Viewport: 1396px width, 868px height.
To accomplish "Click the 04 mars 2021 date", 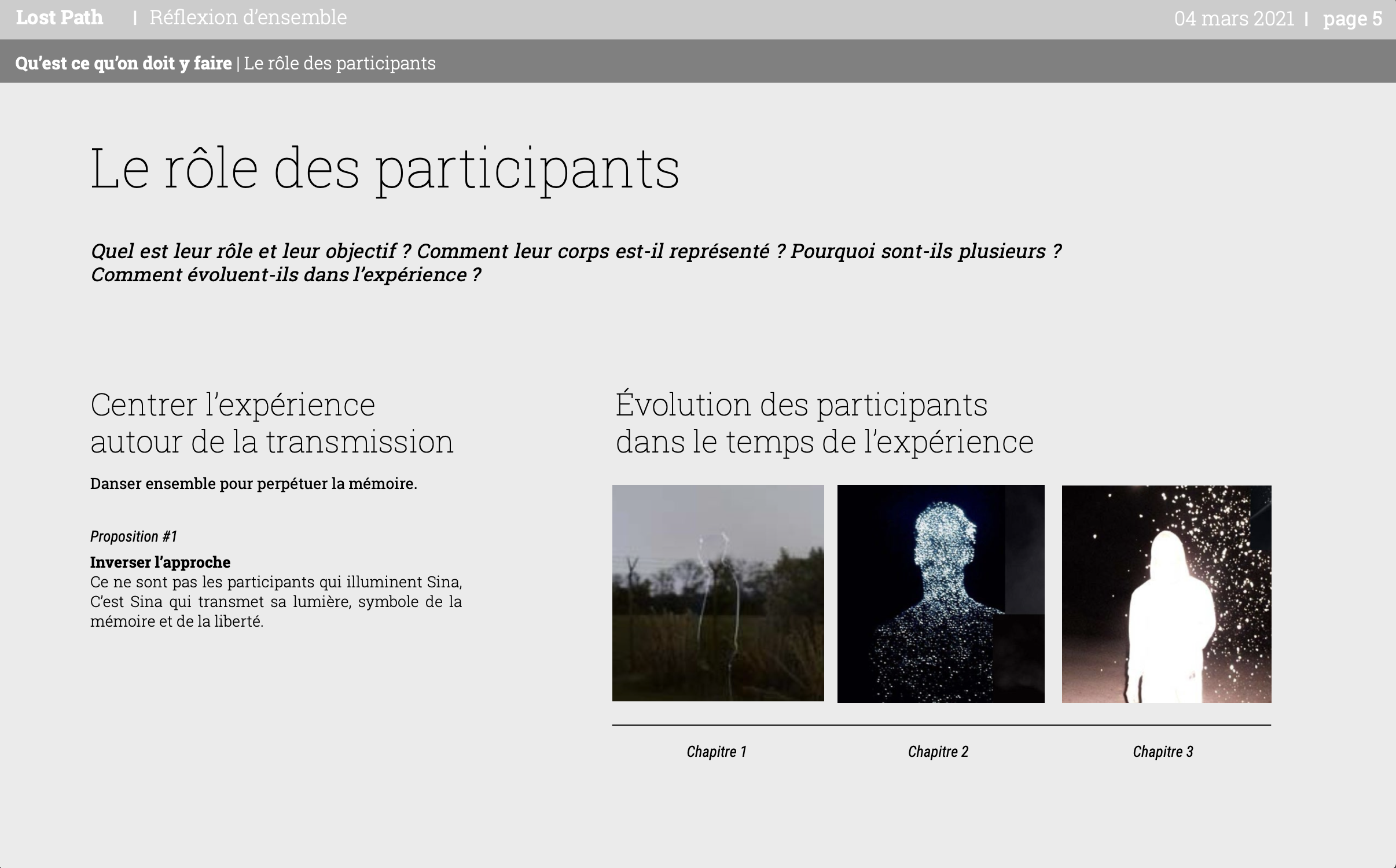I will [1234, 19].
